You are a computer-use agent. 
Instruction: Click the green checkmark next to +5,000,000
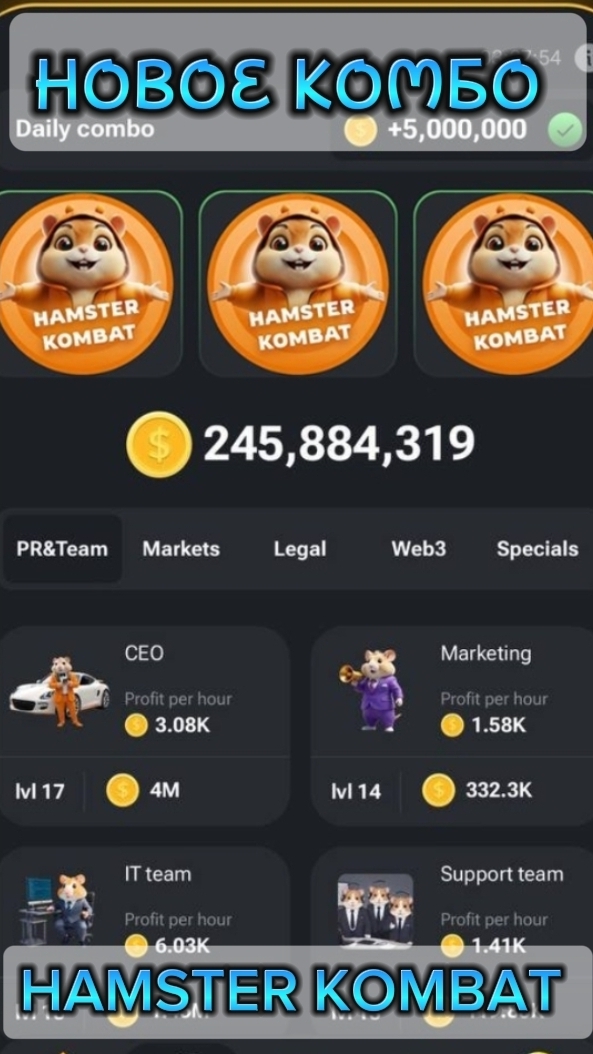(x=565, y=130)
